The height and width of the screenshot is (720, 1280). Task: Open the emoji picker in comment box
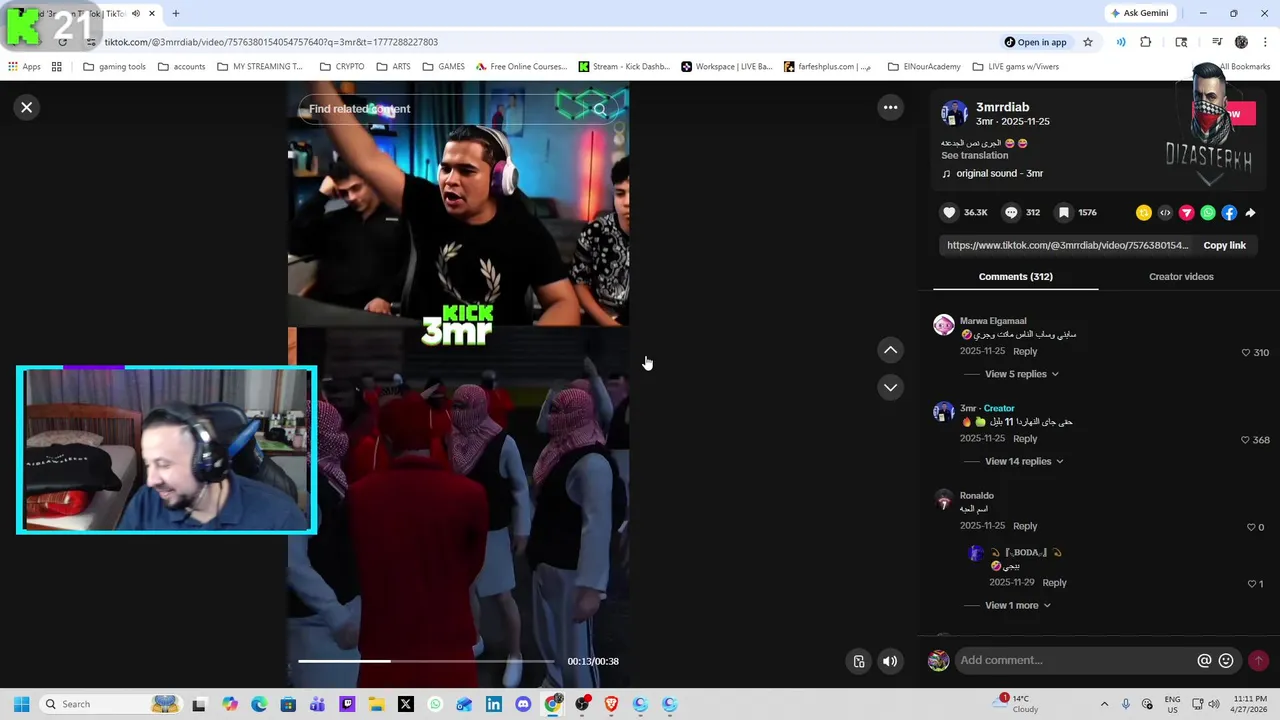point(1226,660)
